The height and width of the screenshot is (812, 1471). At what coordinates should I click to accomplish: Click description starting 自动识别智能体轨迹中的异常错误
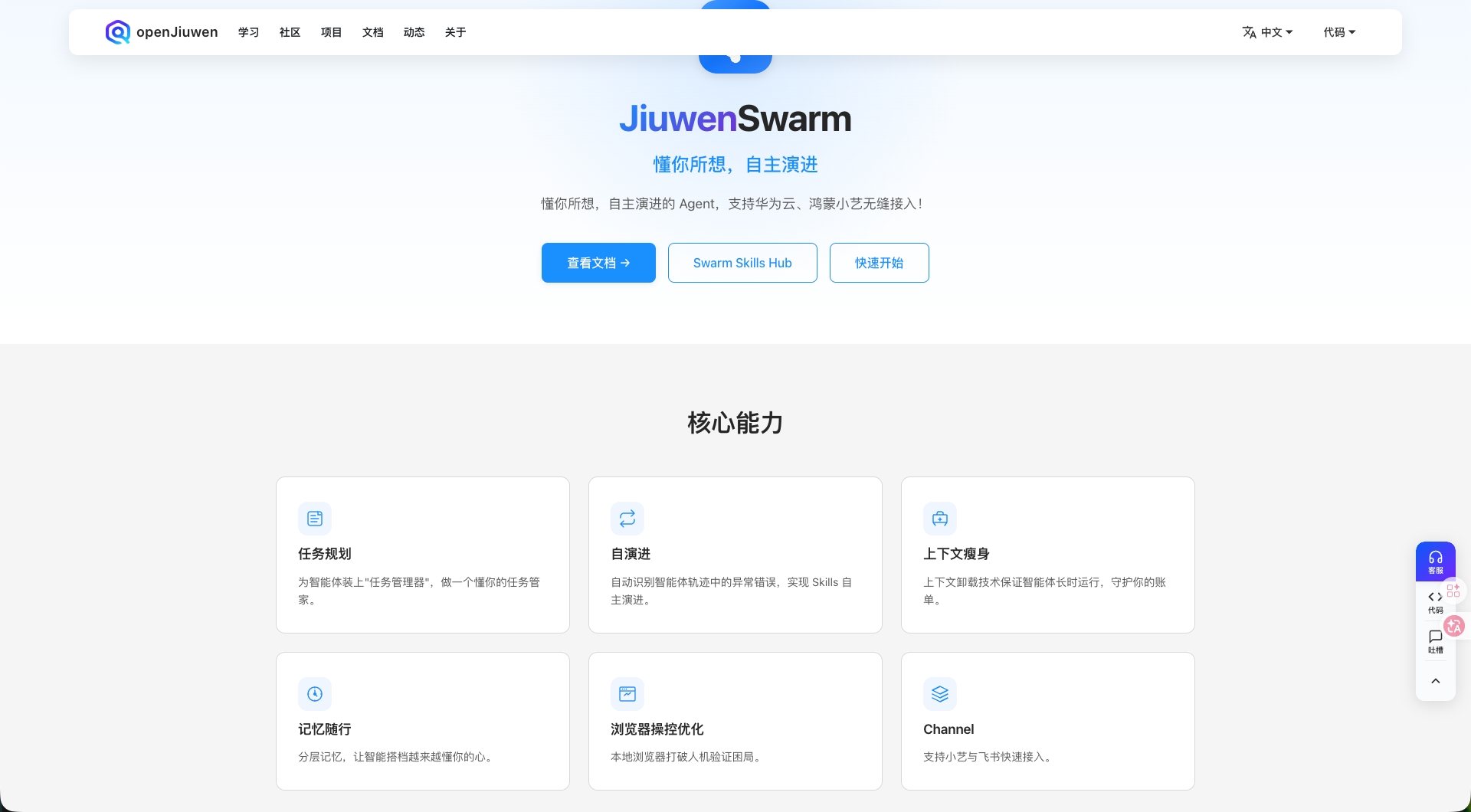coord(732,591)
